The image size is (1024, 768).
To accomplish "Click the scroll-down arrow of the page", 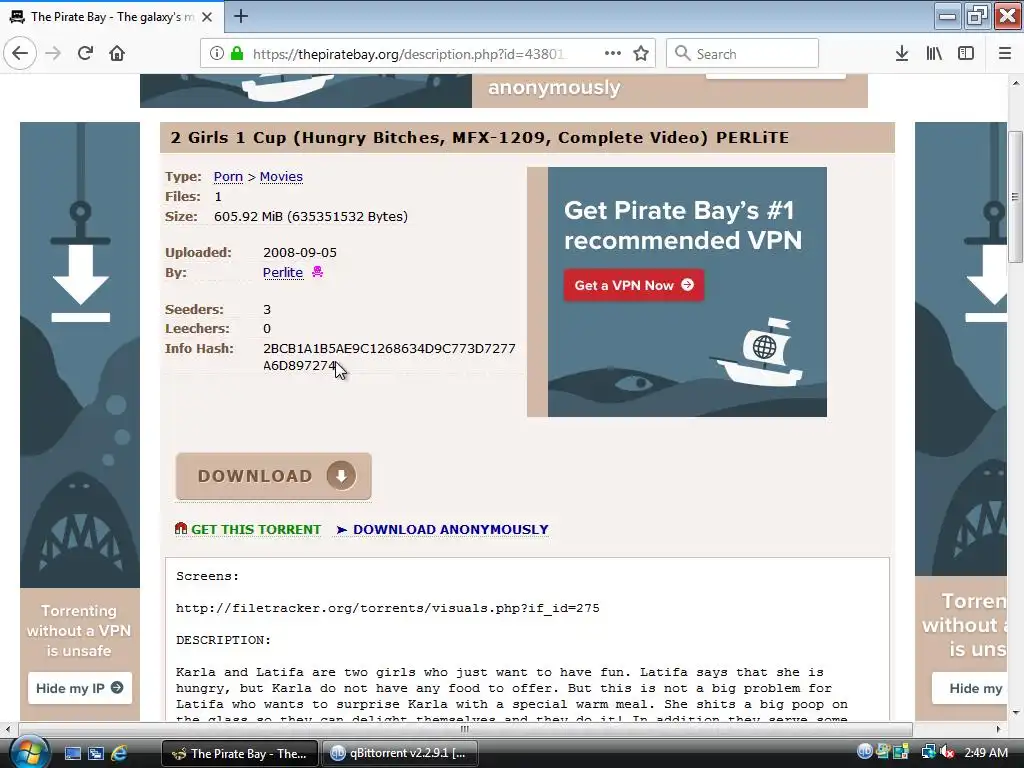I will pos(1015,712).
